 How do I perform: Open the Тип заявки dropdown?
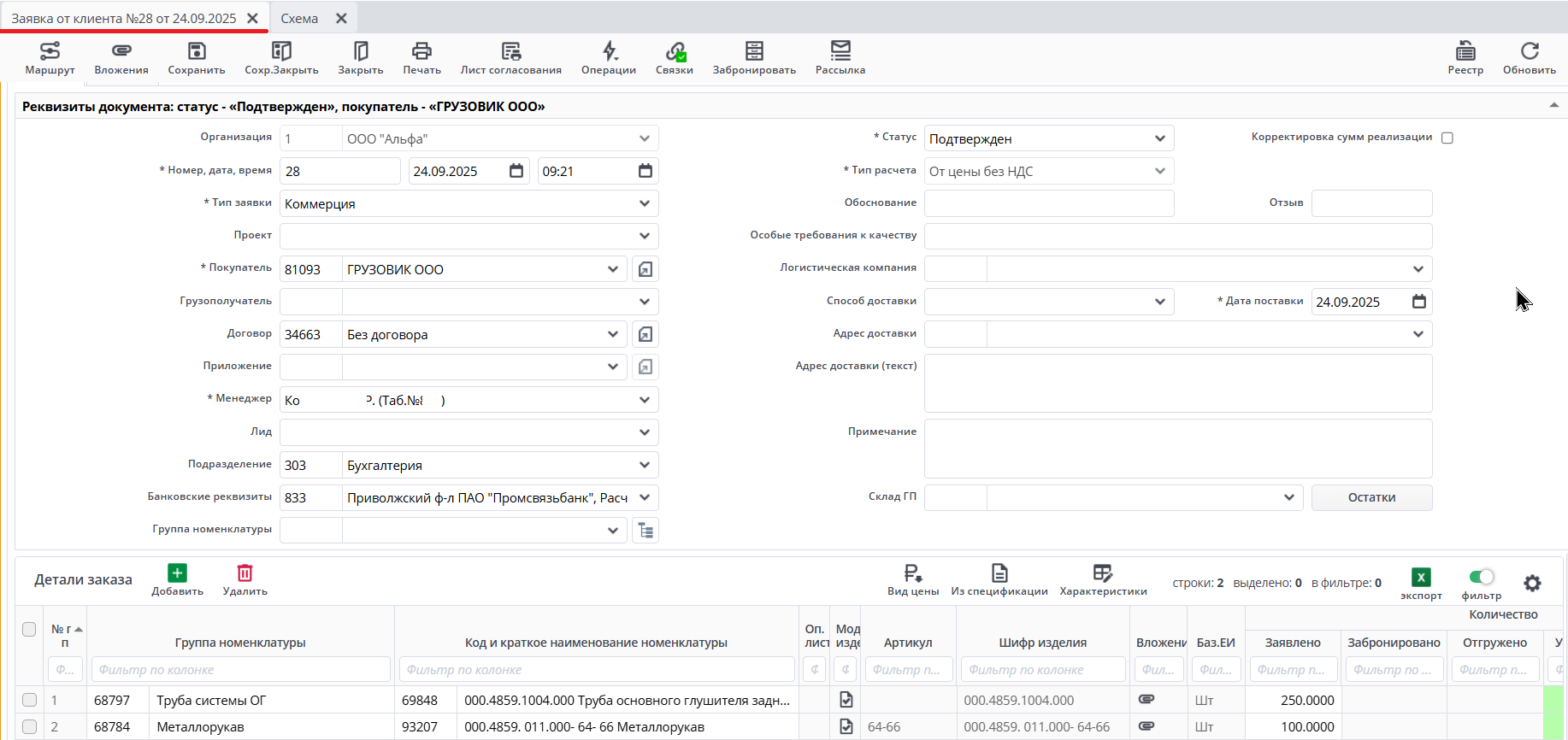coord(644,203)
